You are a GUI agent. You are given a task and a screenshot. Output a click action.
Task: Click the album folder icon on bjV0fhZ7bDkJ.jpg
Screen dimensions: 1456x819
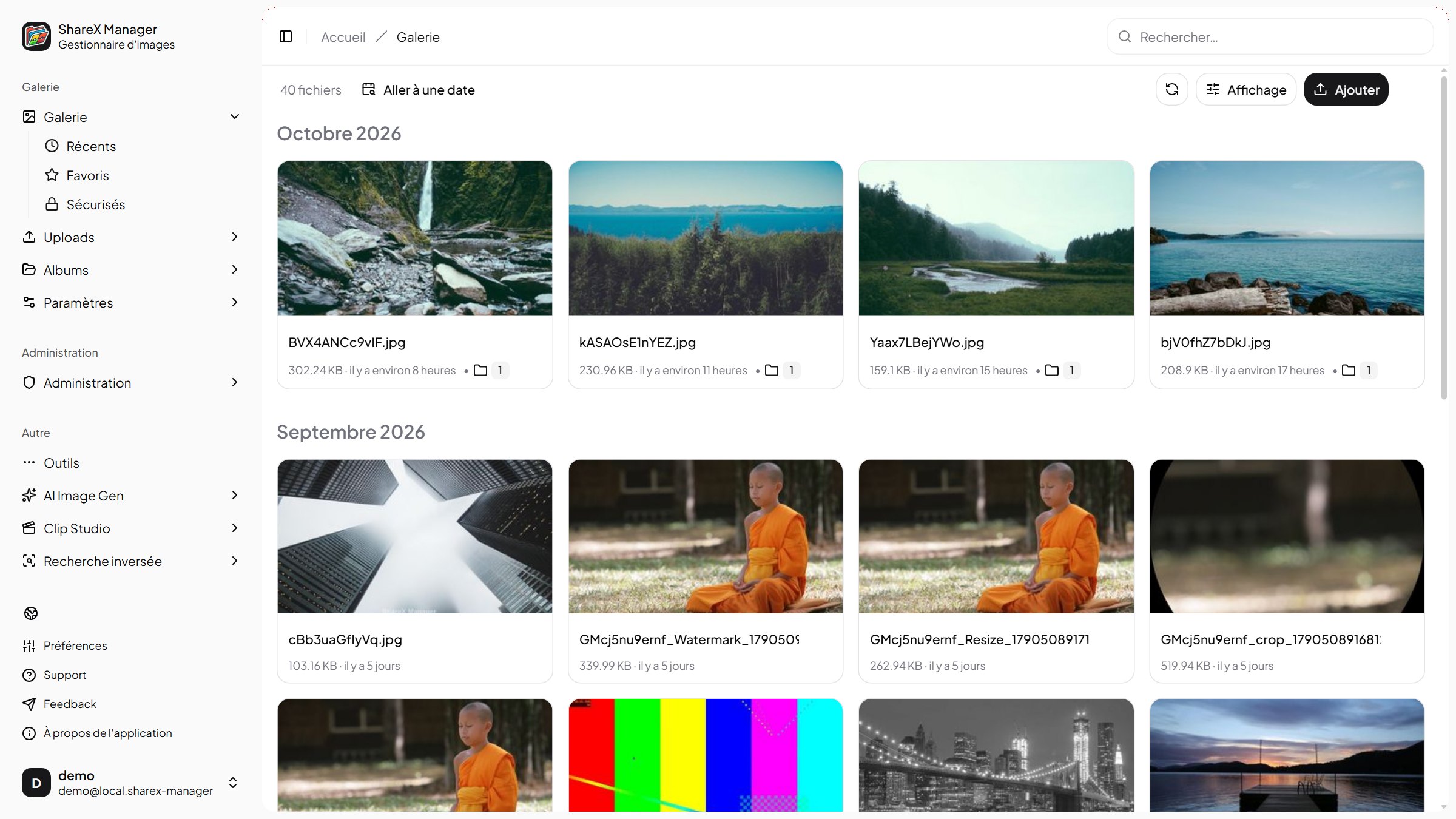click(x=1349, y=370)
